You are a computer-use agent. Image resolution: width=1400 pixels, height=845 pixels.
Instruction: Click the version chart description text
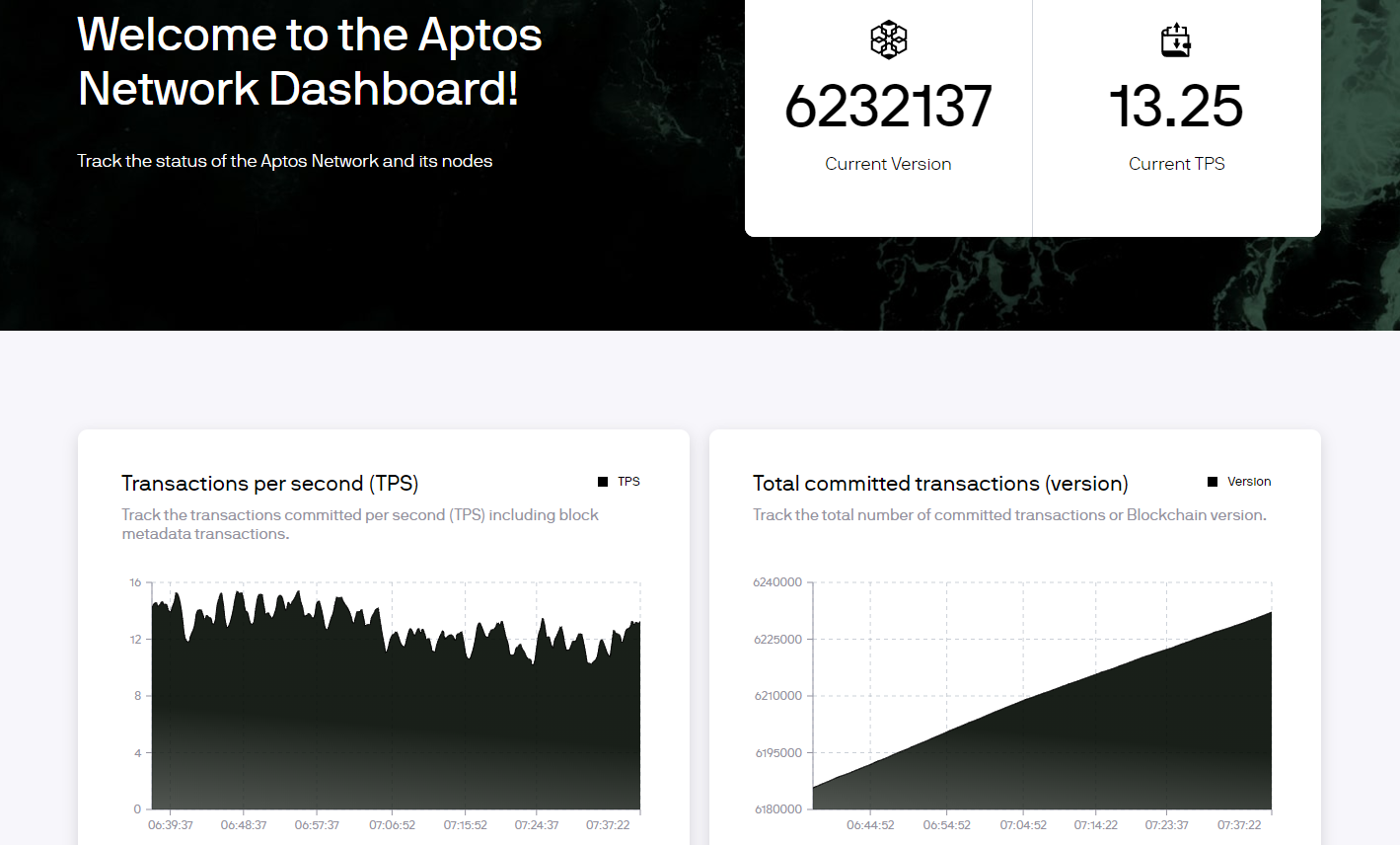(1009, 515)
